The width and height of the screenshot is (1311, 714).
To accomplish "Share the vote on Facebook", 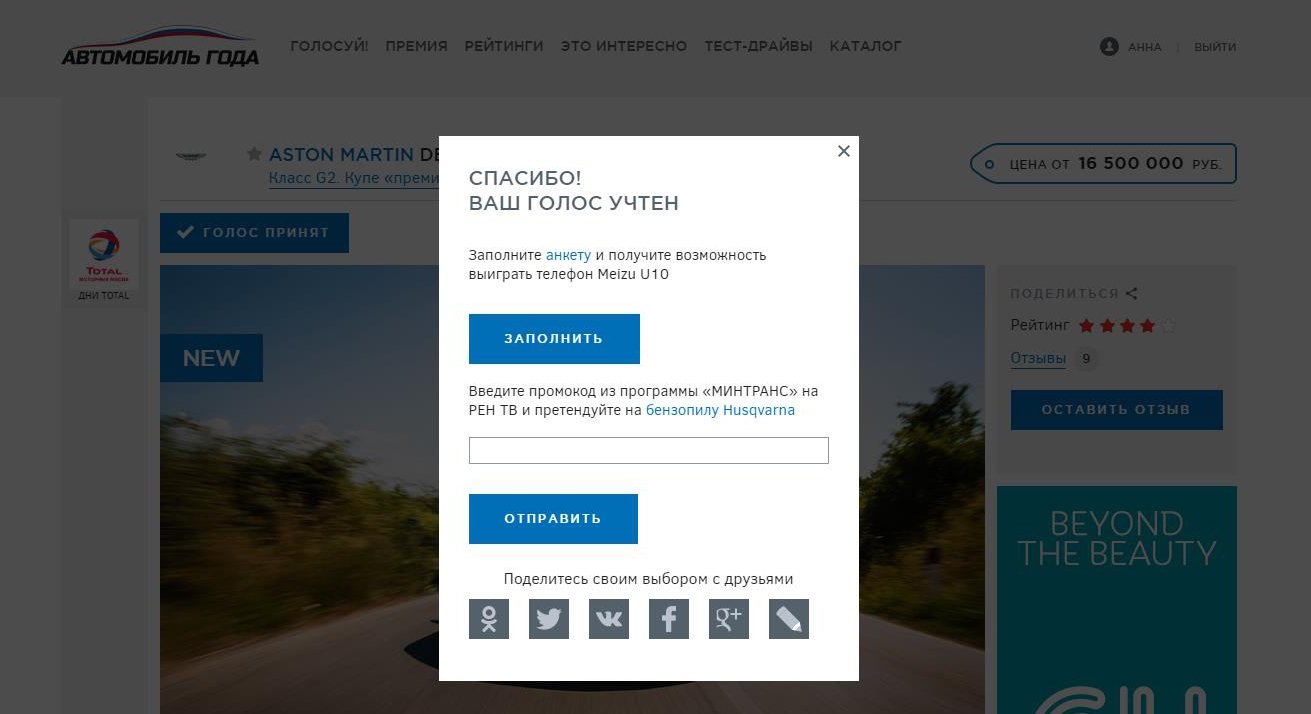I will click(669, 619).
